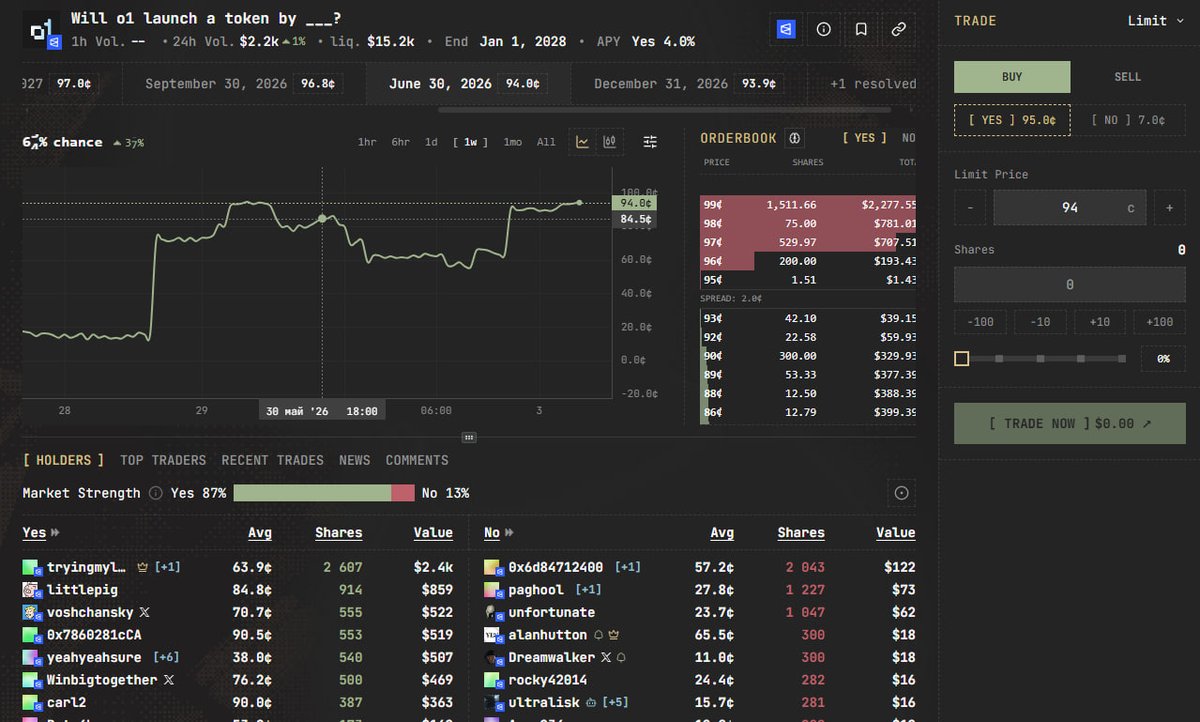Add 100 shares with +100 button
1200x722 pixels.
coord(1159,322)
